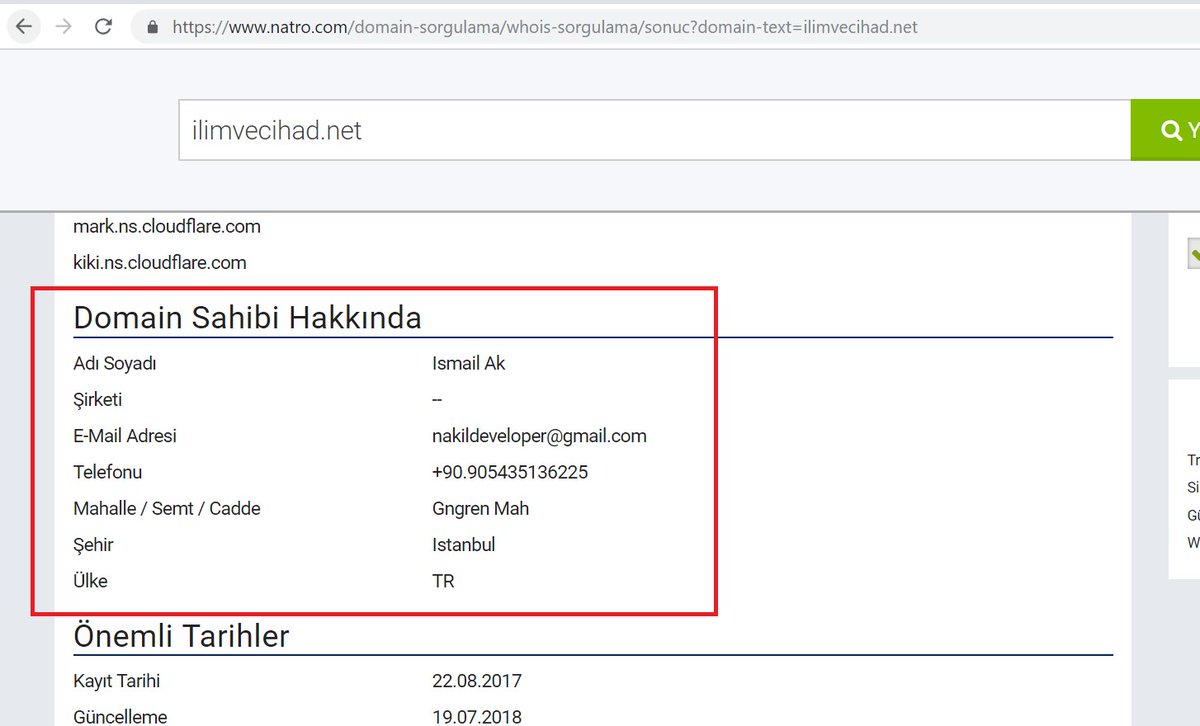Click the registration date 22.08.2017
The width and height of the screenshot is (1200, 726).
[x=477, y=681]
